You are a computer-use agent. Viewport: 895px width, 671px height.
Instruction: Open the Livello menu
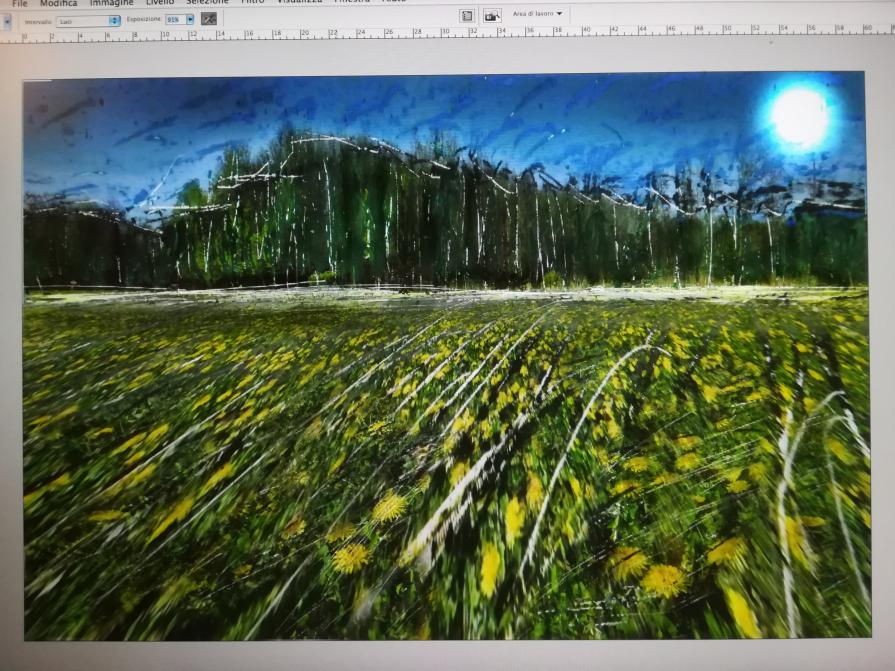tap(160, 3)
